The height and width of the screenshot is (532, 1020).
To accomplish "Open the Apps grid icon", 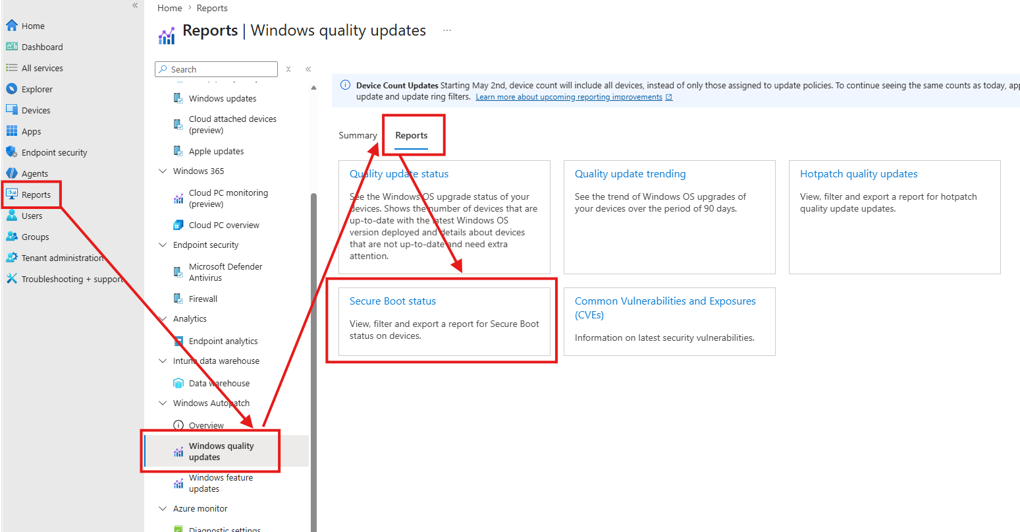I will [x=12, y=131].
